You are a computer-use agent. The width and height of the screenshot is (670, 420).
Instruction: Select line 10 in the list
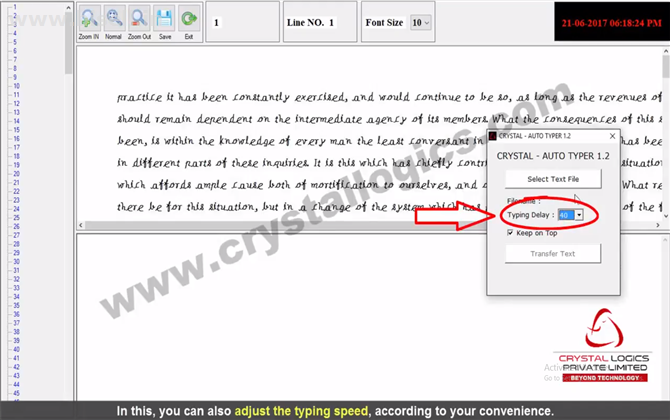(x=16, y=86)
